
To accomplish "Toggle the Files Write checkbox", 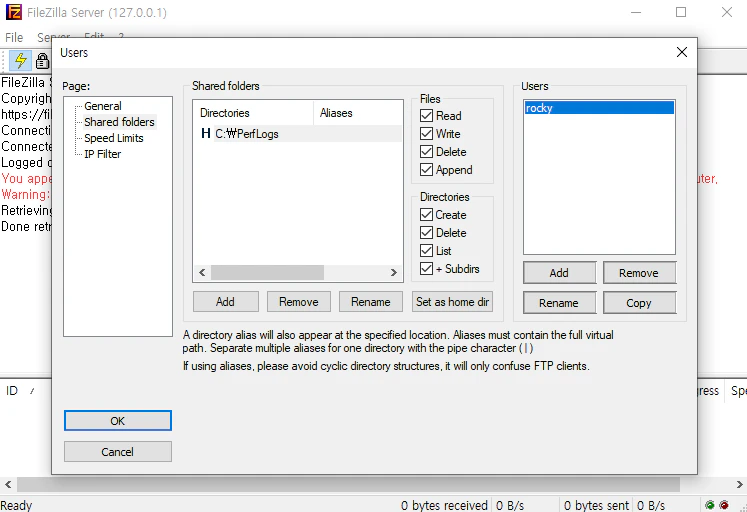I will coord(426,134).
